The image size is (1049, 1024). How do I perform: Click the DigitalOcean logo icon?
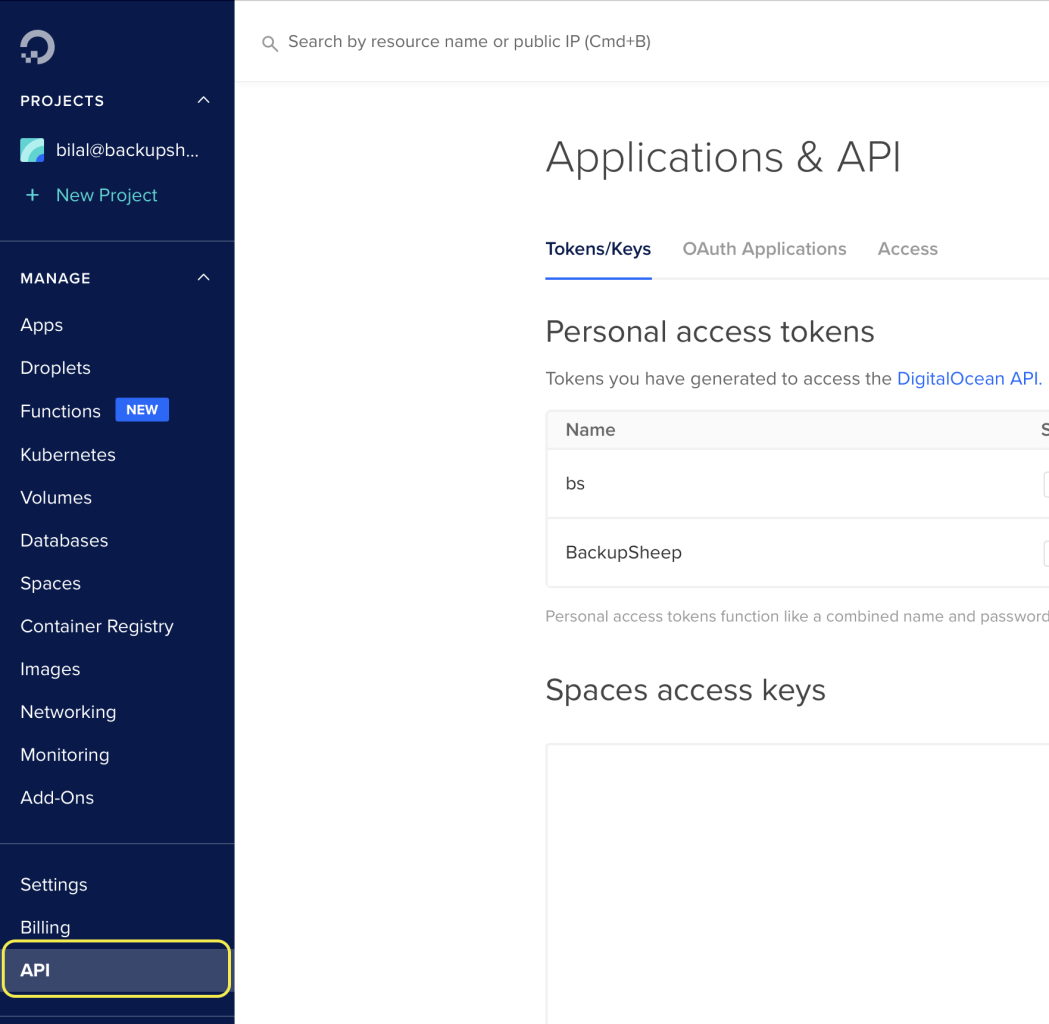tap(37, 47)
